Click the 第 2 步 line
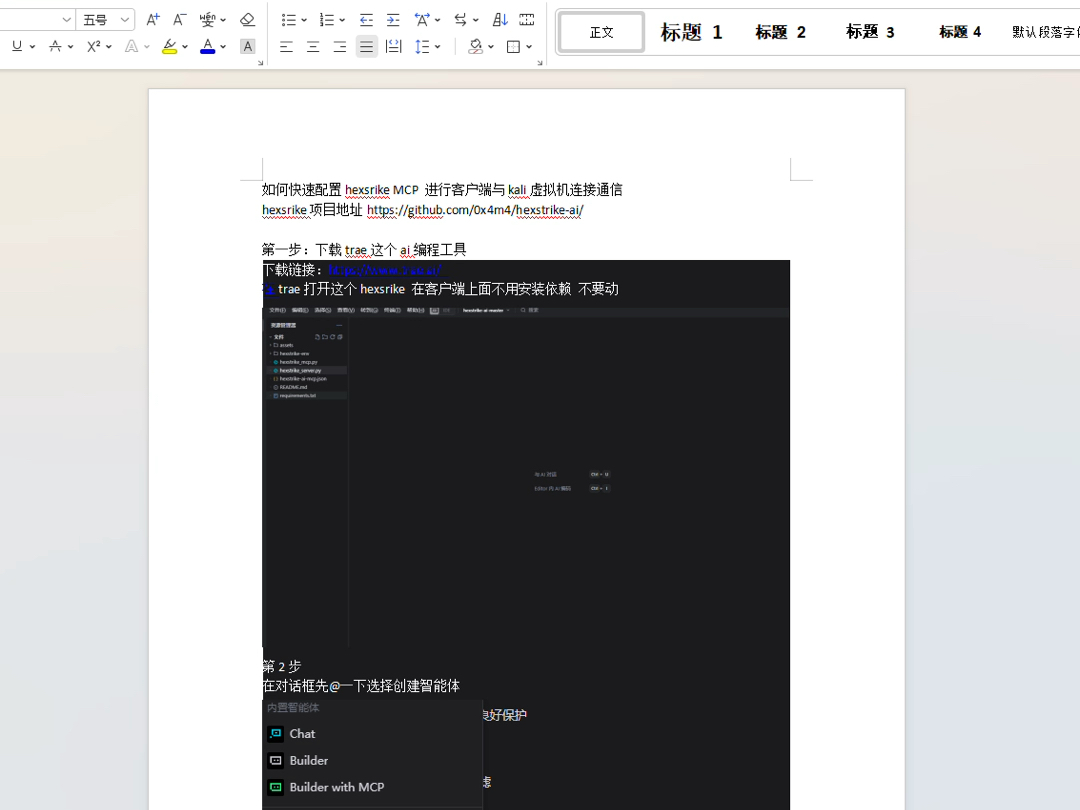Viewport: 1080px width, 810px height. point(282,667)
